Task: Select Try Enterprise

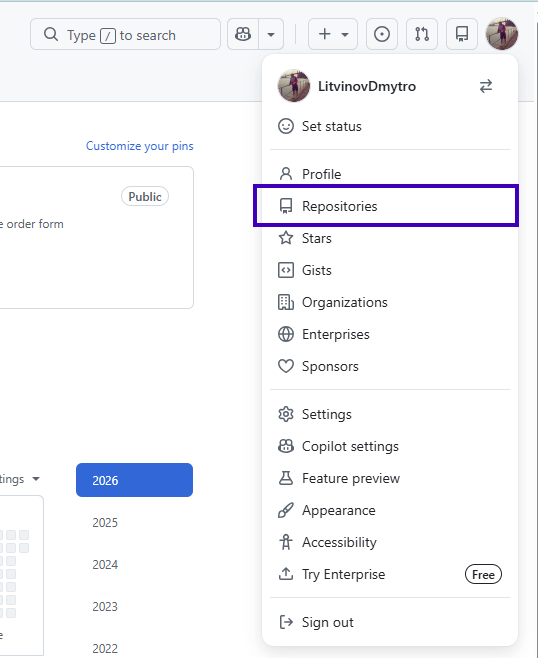Action: tap(390, 574)
